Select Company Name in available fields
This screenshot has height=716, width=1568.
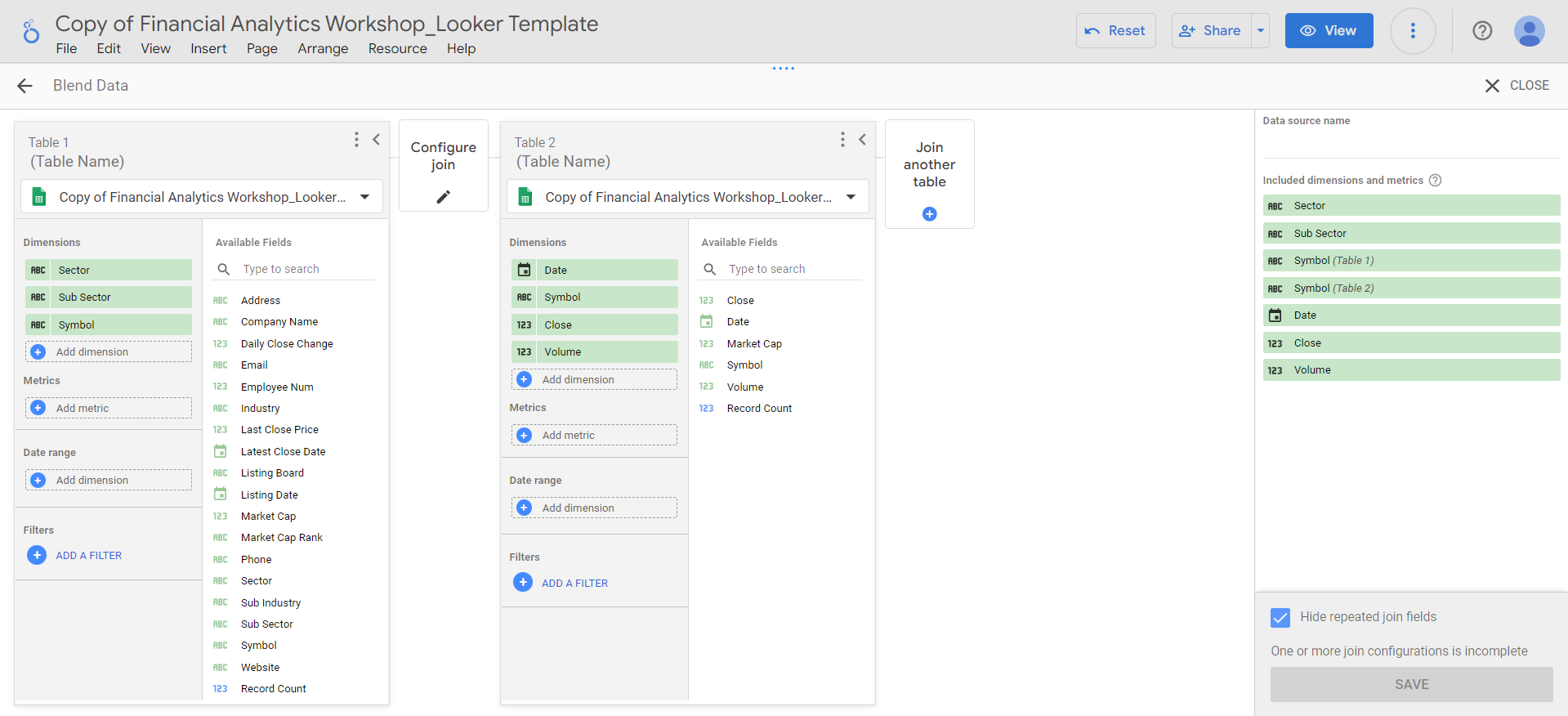coord(279,322)
